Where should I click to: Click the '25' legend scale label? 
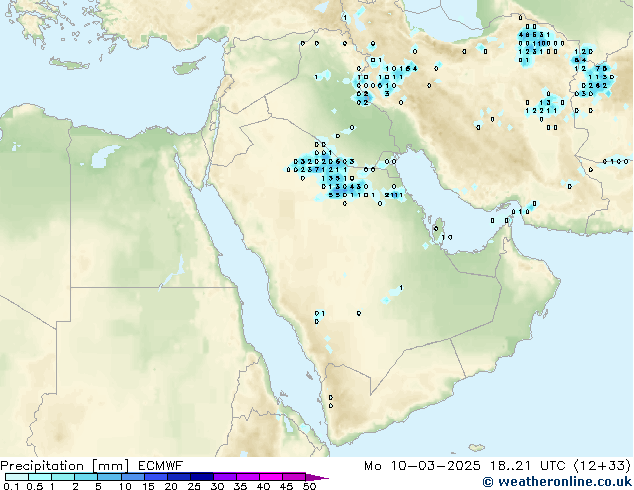coord(194,486)
